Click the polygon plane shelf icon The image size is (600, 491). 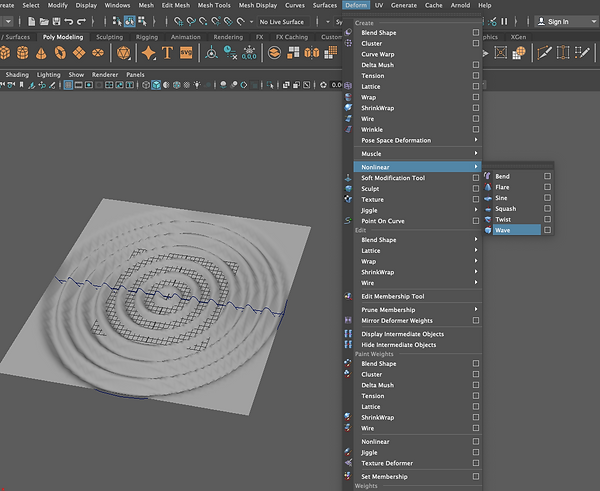pos(79,52)
